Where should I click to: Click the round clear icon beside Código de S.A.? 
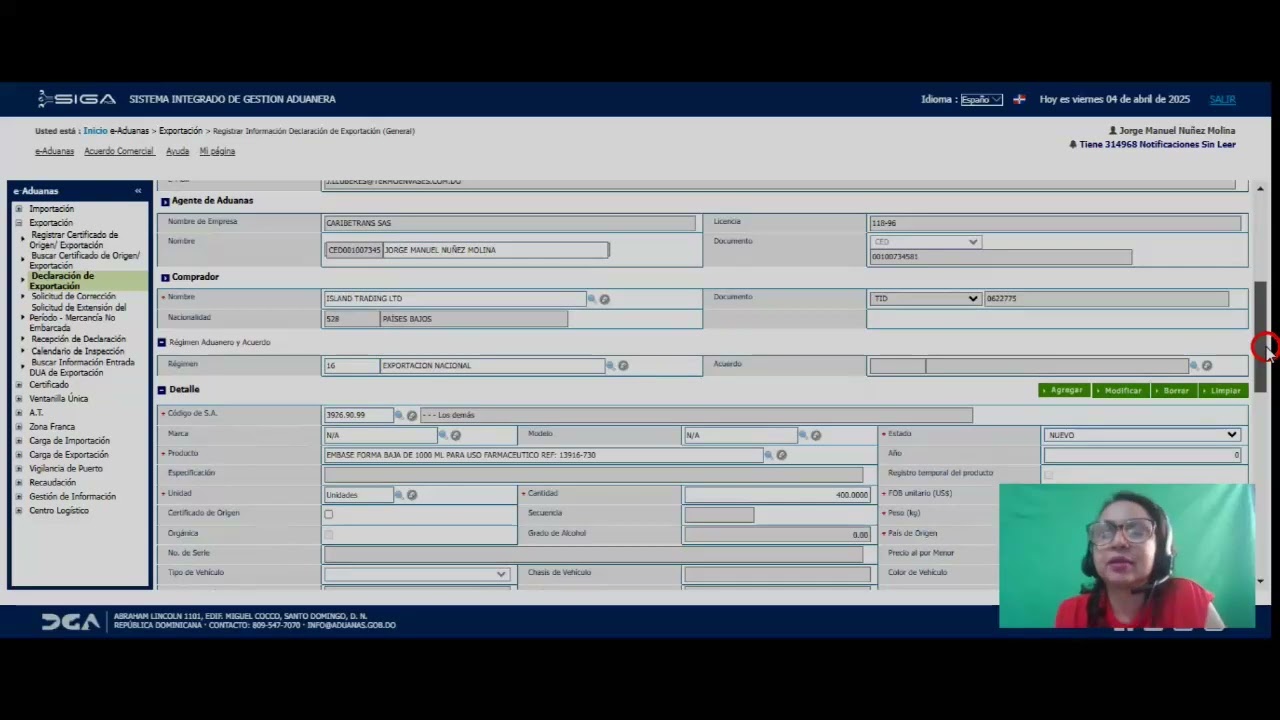click(412, 415)
